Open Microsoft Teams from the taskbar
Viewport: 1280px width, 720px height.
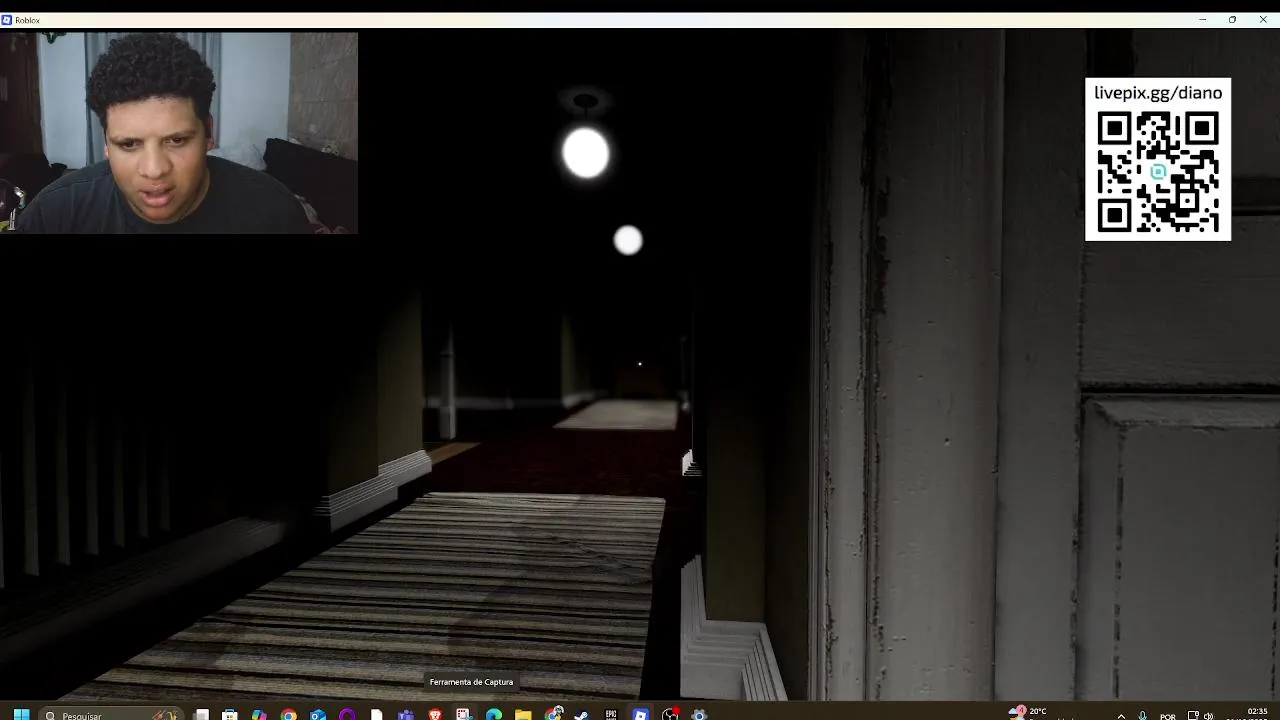(x=405, y=714)
